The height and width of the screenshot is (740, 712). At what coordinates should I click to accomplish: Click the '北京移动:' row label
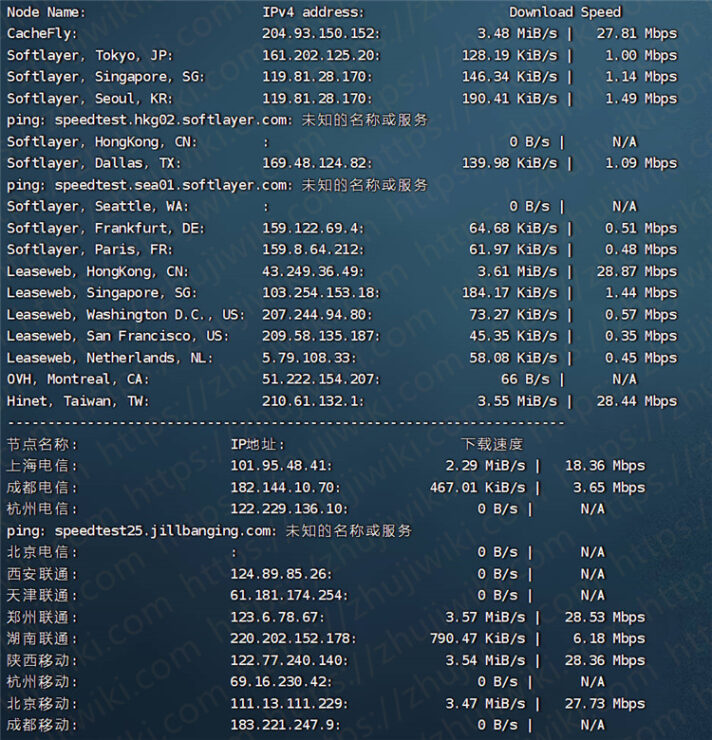(x=42, y=704)
